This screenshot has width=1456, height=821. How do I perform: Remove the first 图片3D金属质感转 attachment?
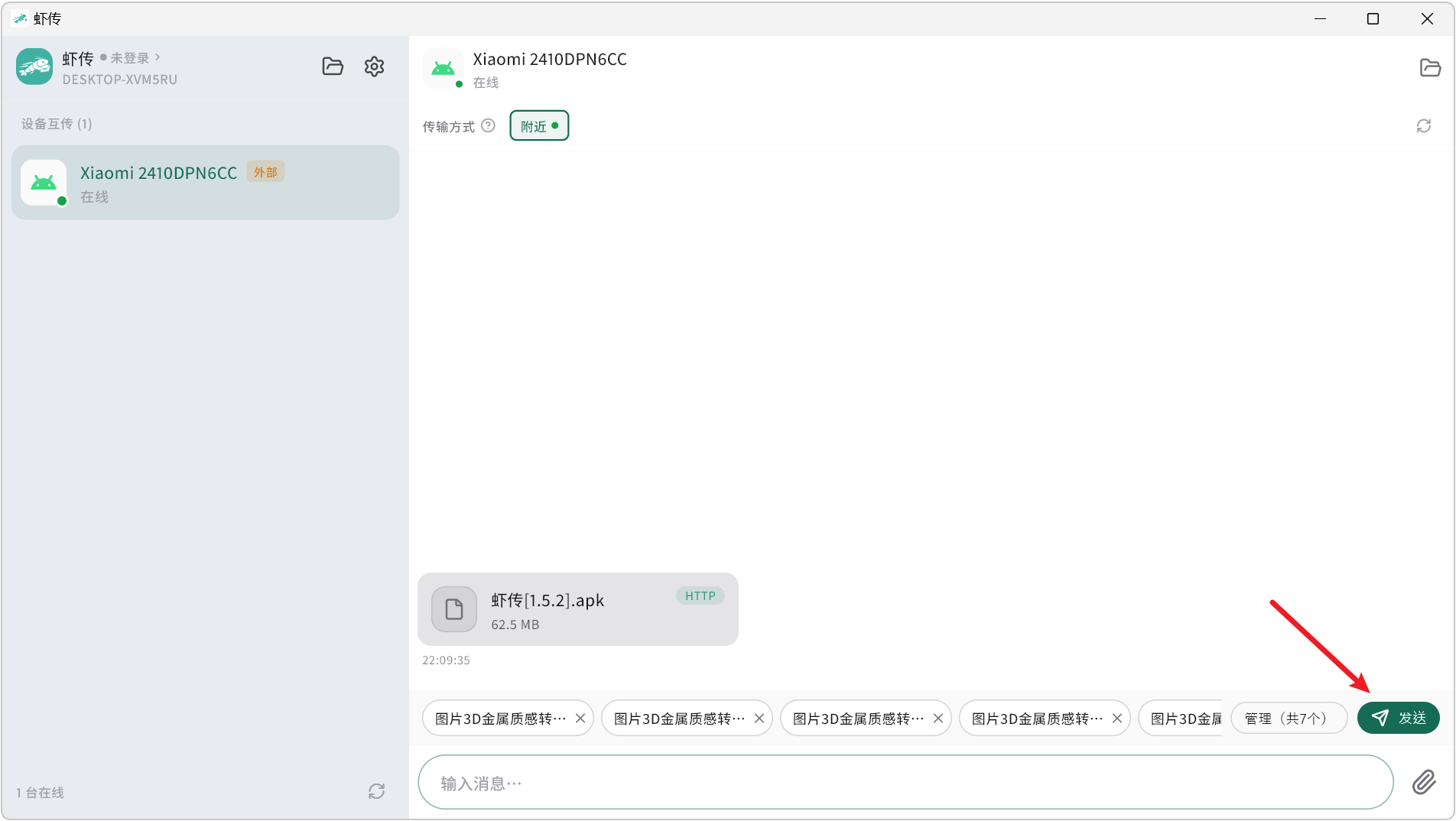click(580, 719)
